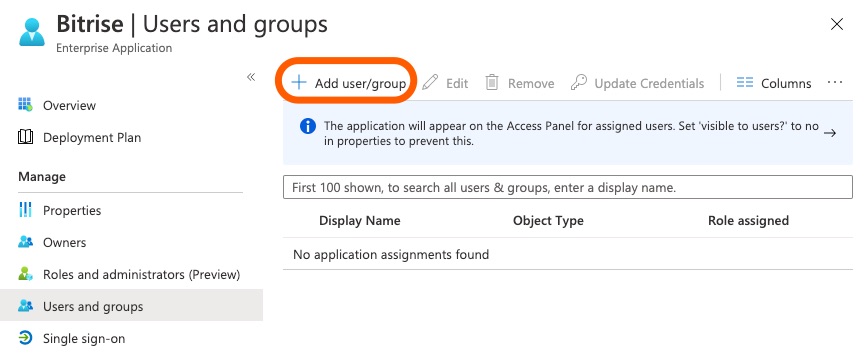The width and height of the screenshot is (868, 361).
Task: Close the Users and groups blade
Action: (836, 24)
